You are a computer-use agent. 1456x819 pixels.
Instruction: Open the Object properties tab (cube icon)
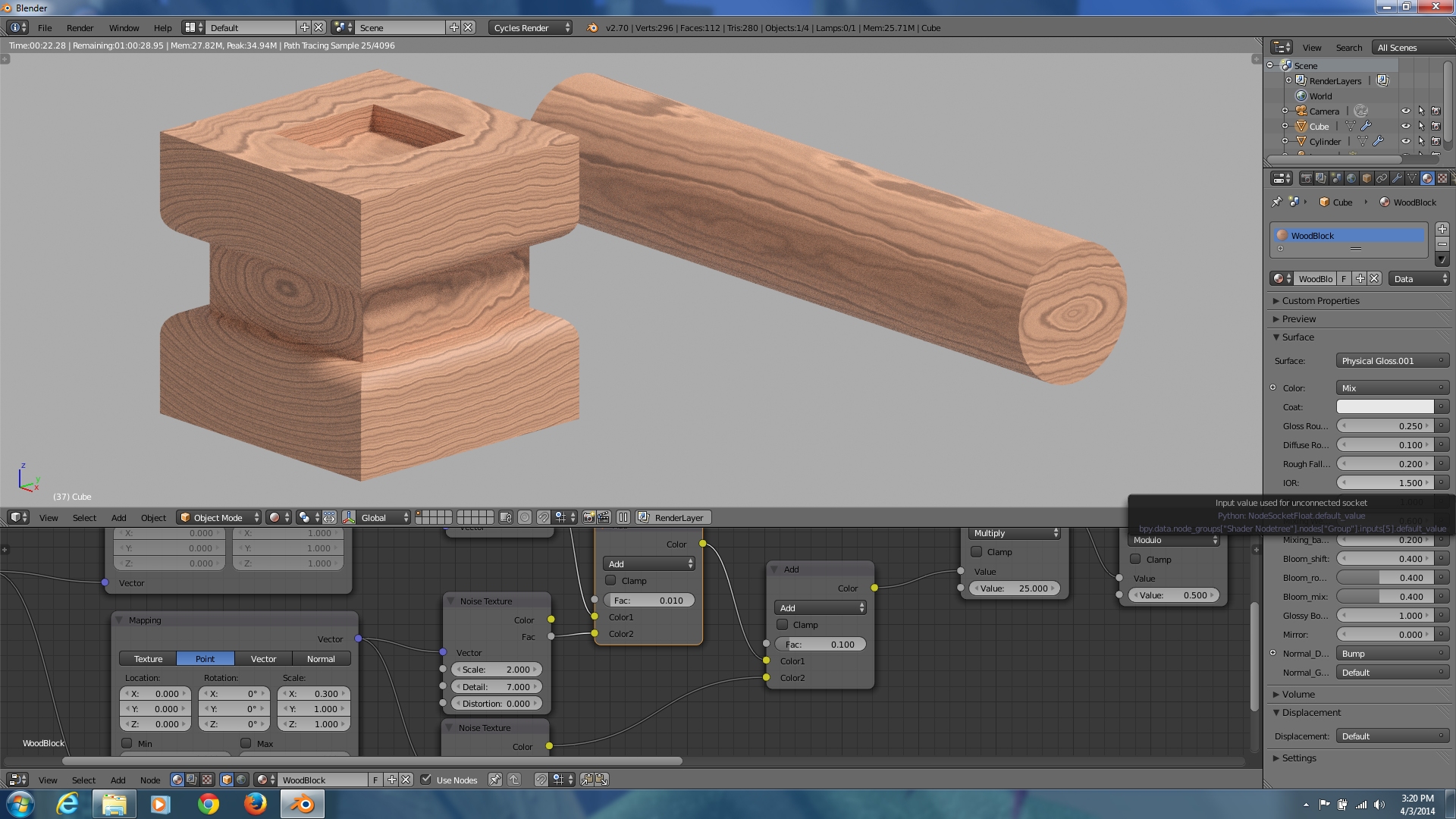click(1367, 178)
